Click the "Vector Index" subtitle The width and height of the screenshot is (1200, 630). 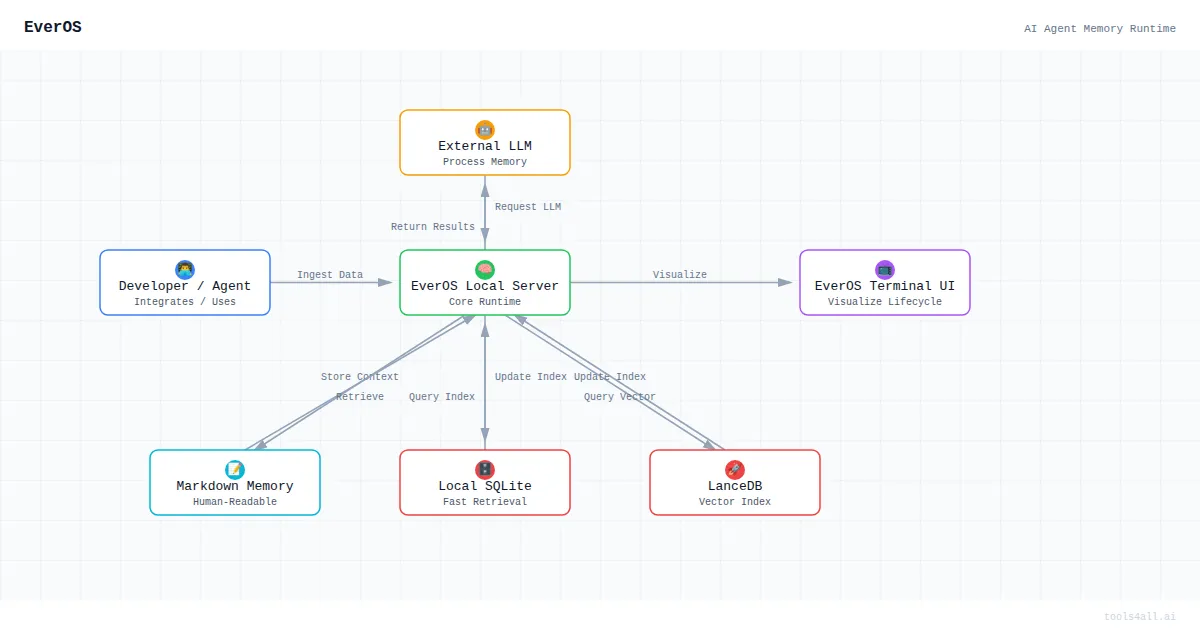point(735,502)
